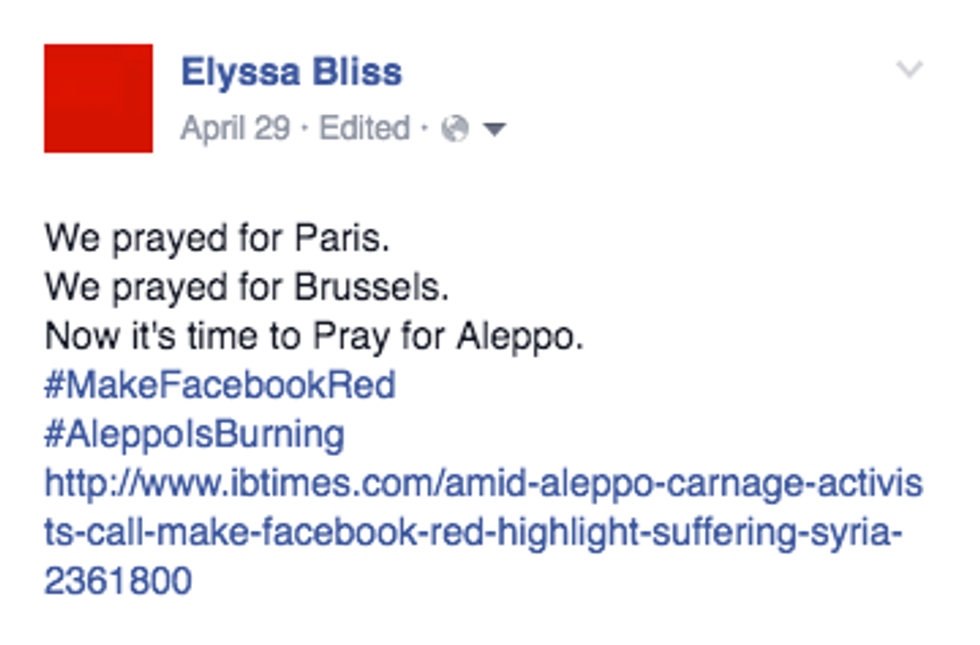Follow the ibtimes.com link's first line
The width and height of the screenshot is (980, 645).
(483, 483)
